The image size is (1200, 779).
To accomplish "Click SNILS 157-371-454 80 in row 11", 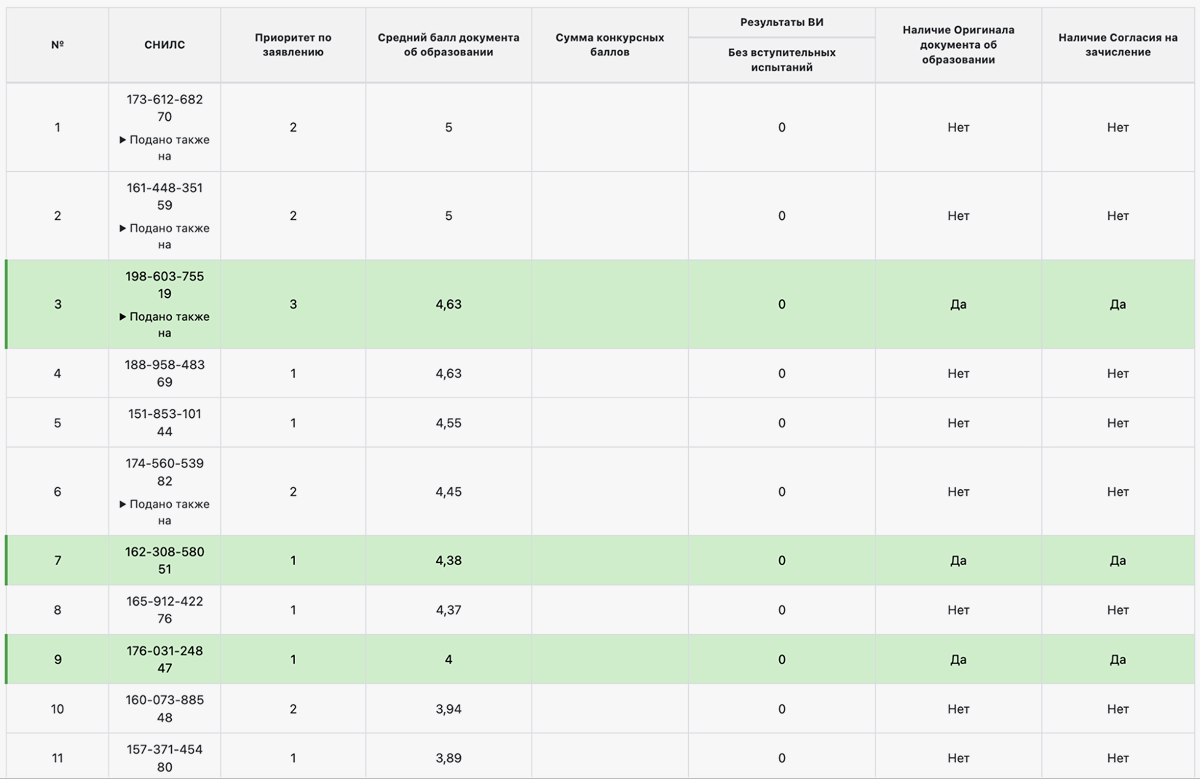I will (x=165, y=758).
